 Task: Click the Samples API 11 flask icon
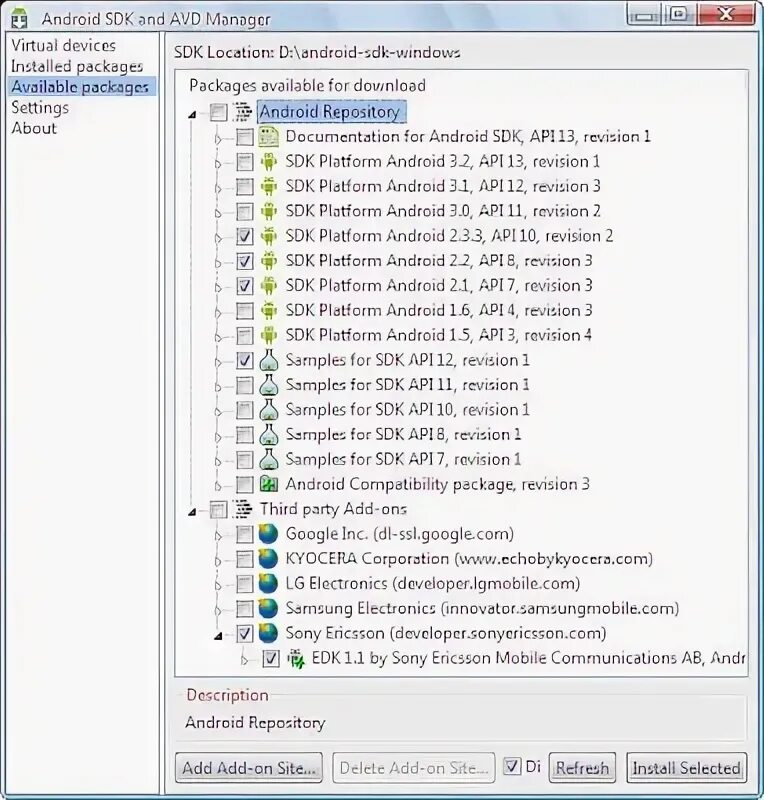268,385
